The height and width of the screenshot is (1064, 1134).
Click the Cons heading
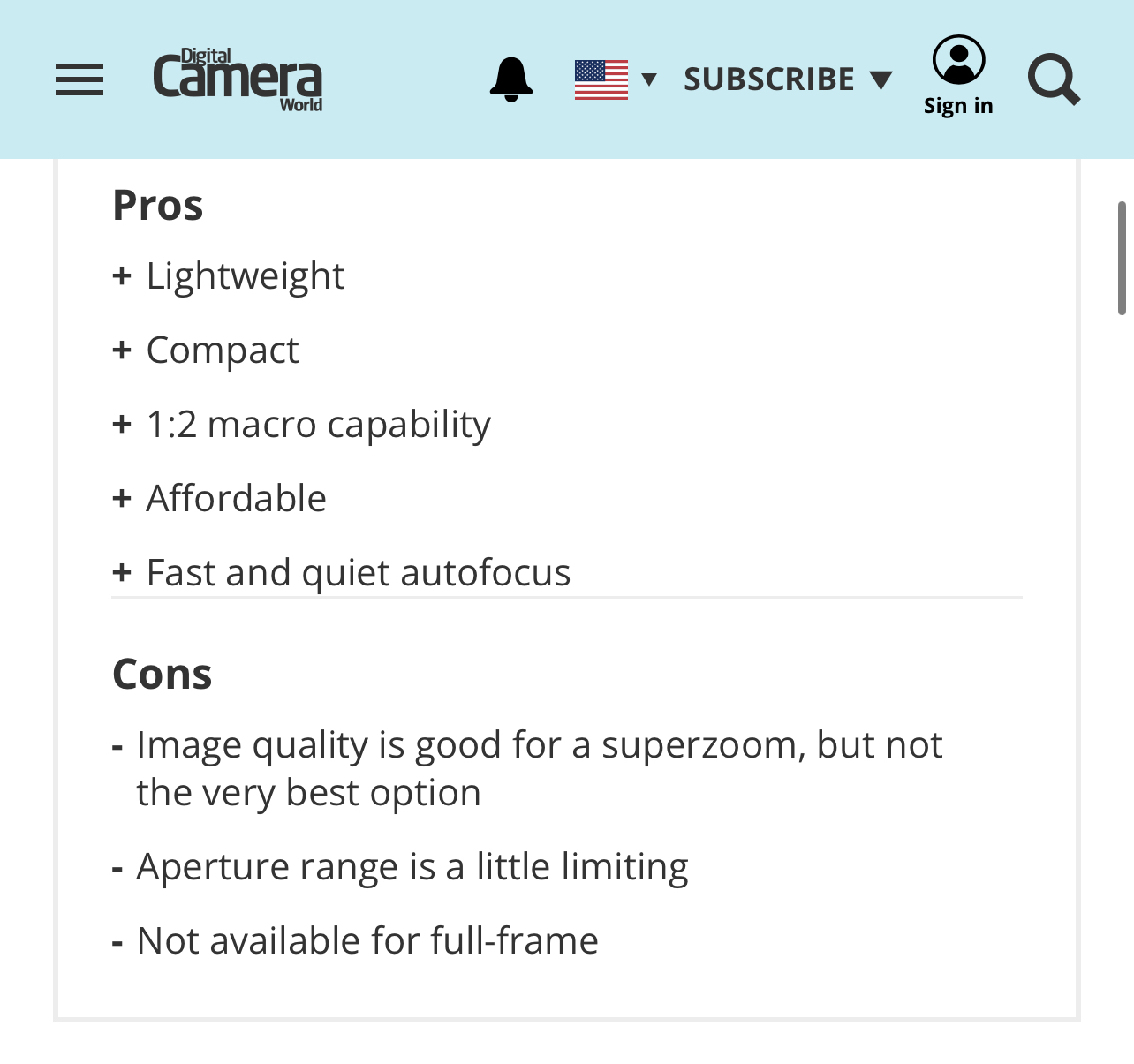(163, 675)
